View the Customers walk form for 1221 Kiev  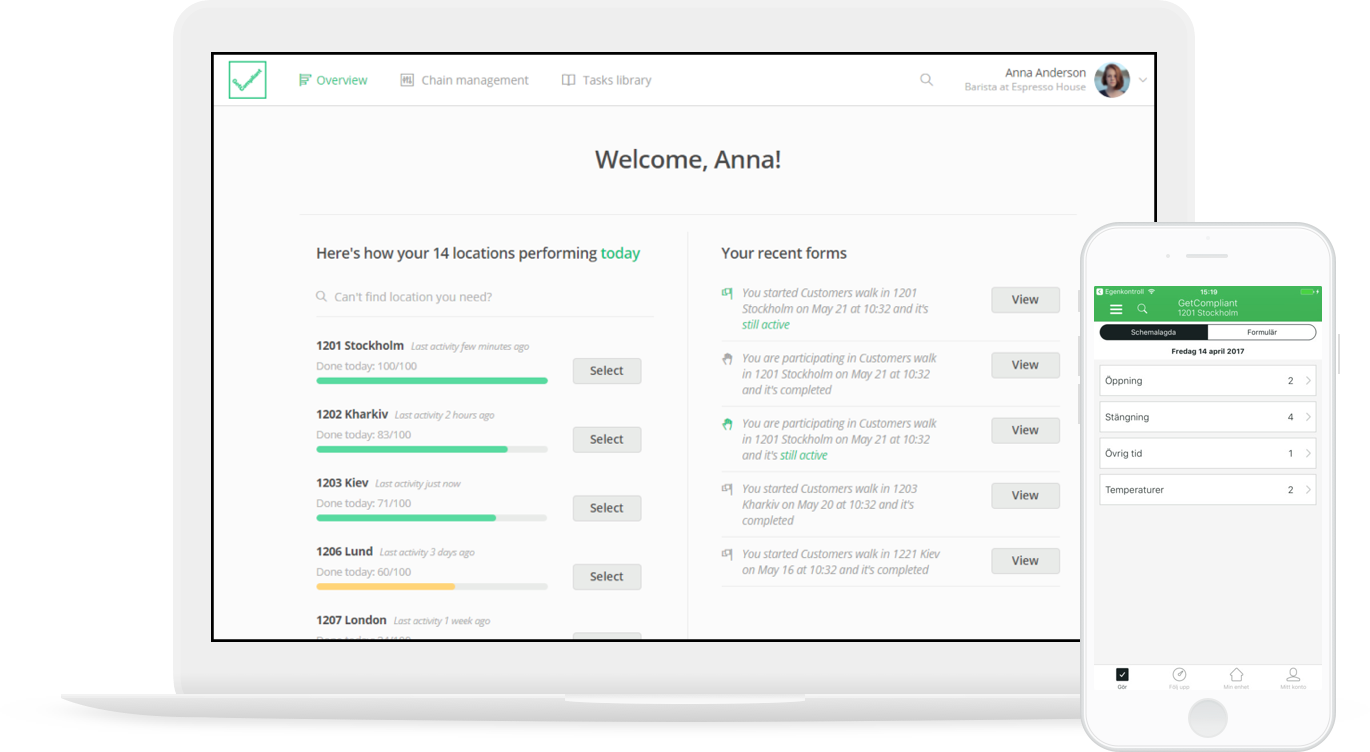[1024, 560]
